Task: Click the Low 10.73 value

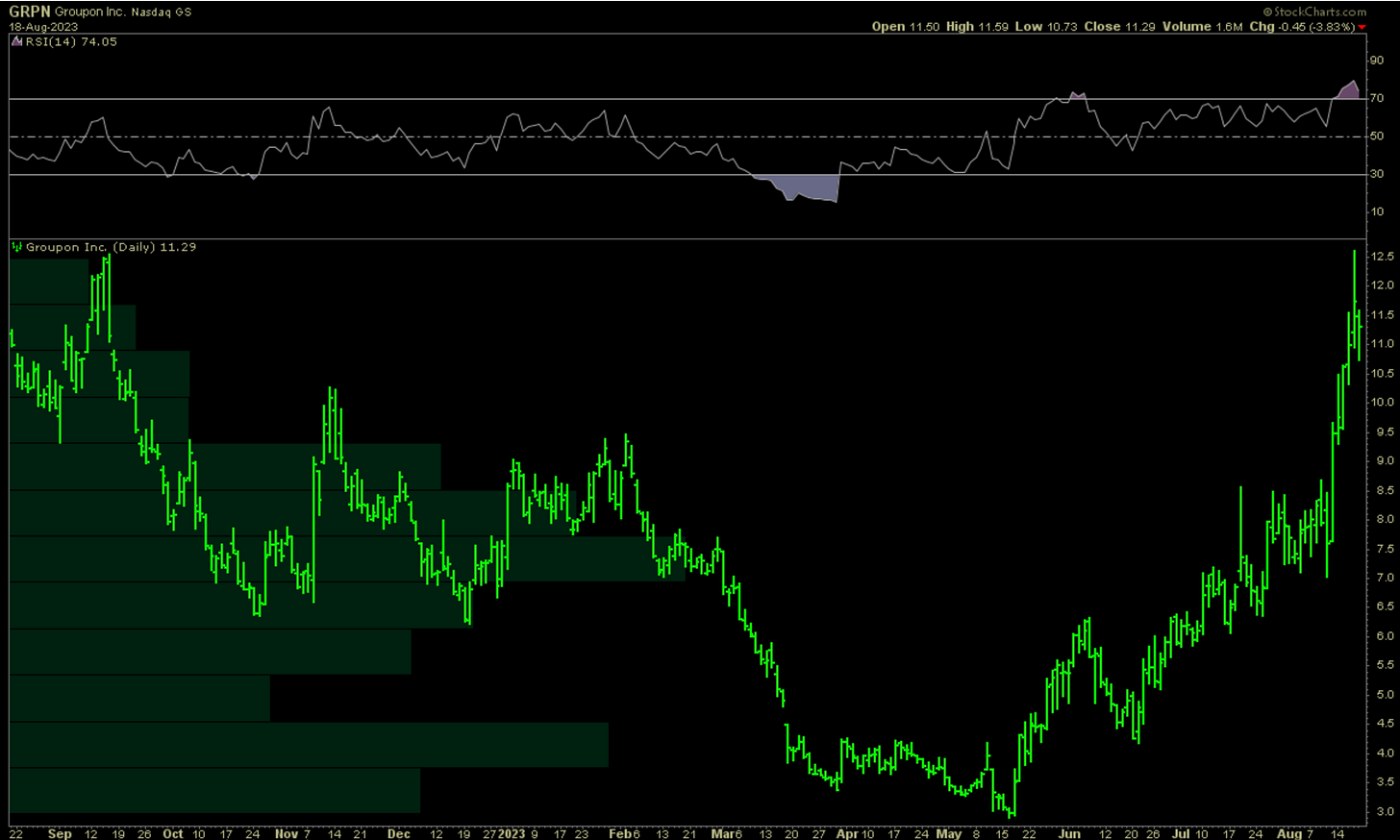Action: click(1046, 27)
